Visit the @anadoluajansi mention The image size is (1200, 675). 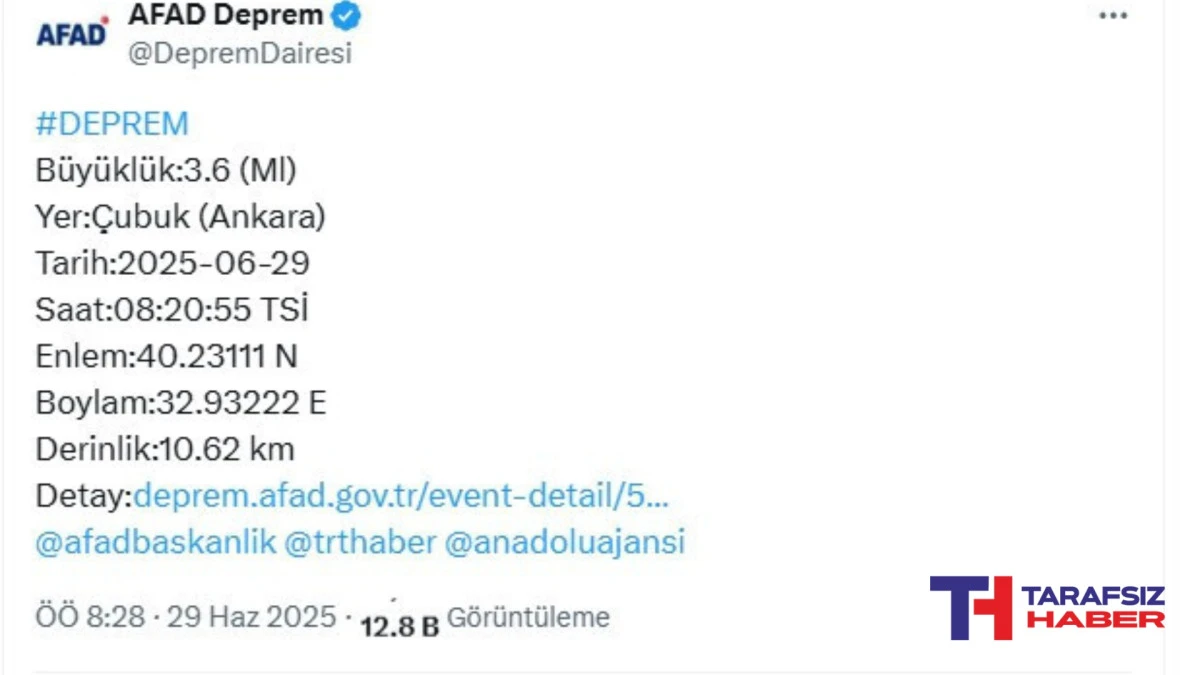click(565, 543)
